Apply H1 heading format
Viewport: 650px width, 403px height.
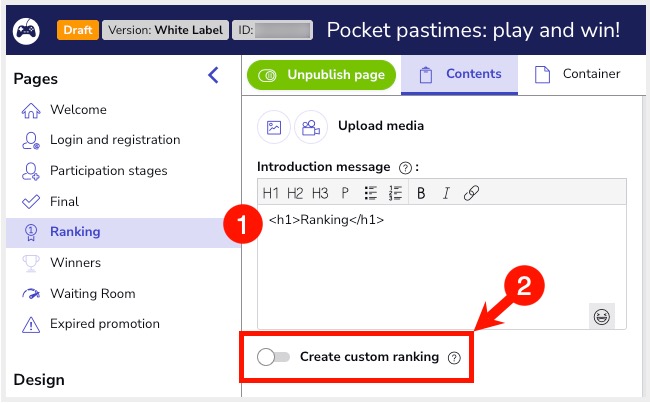(x=271, y=193)
